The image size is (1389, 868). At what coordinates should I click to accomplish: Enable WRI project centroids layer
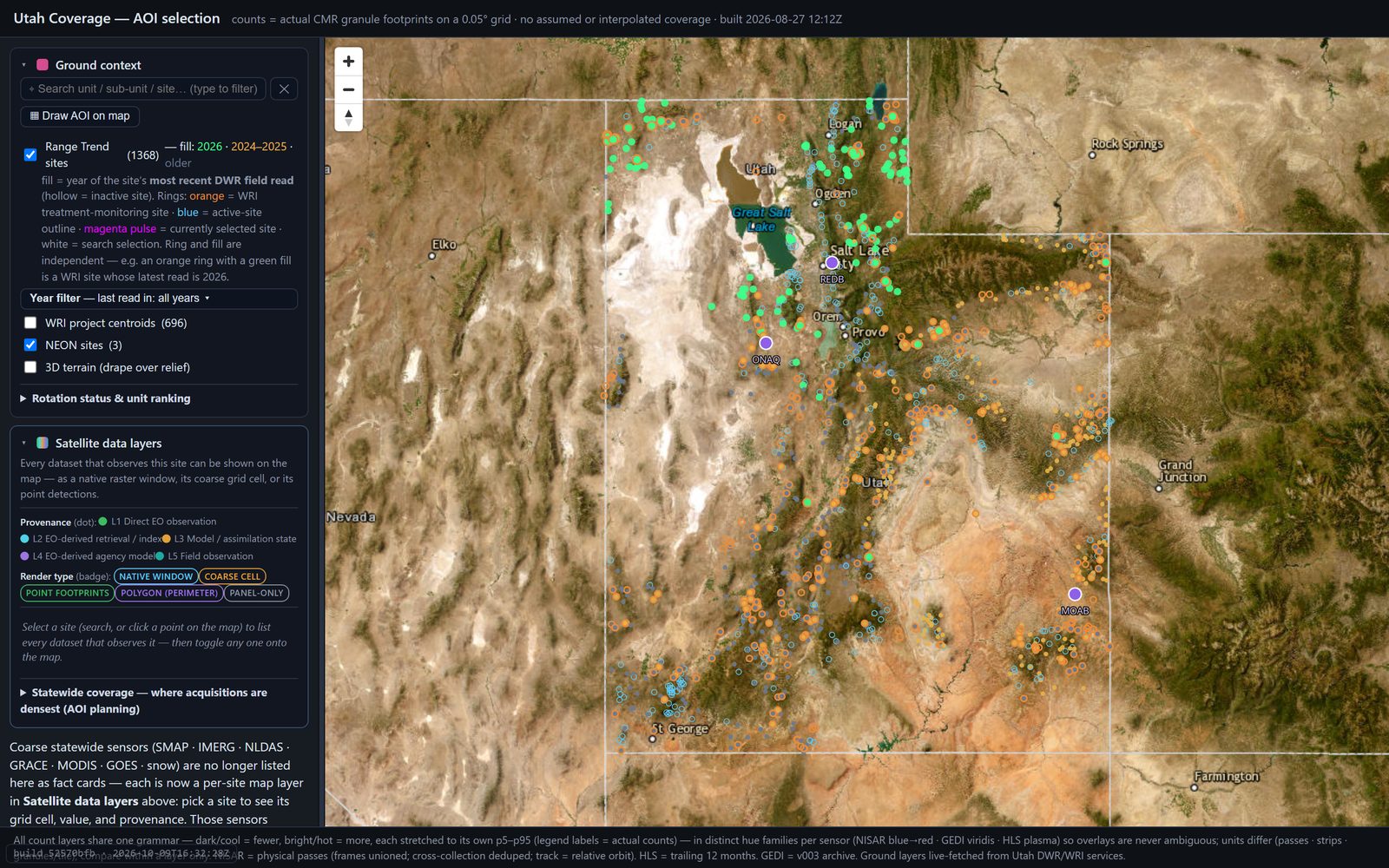click(30, 323)
